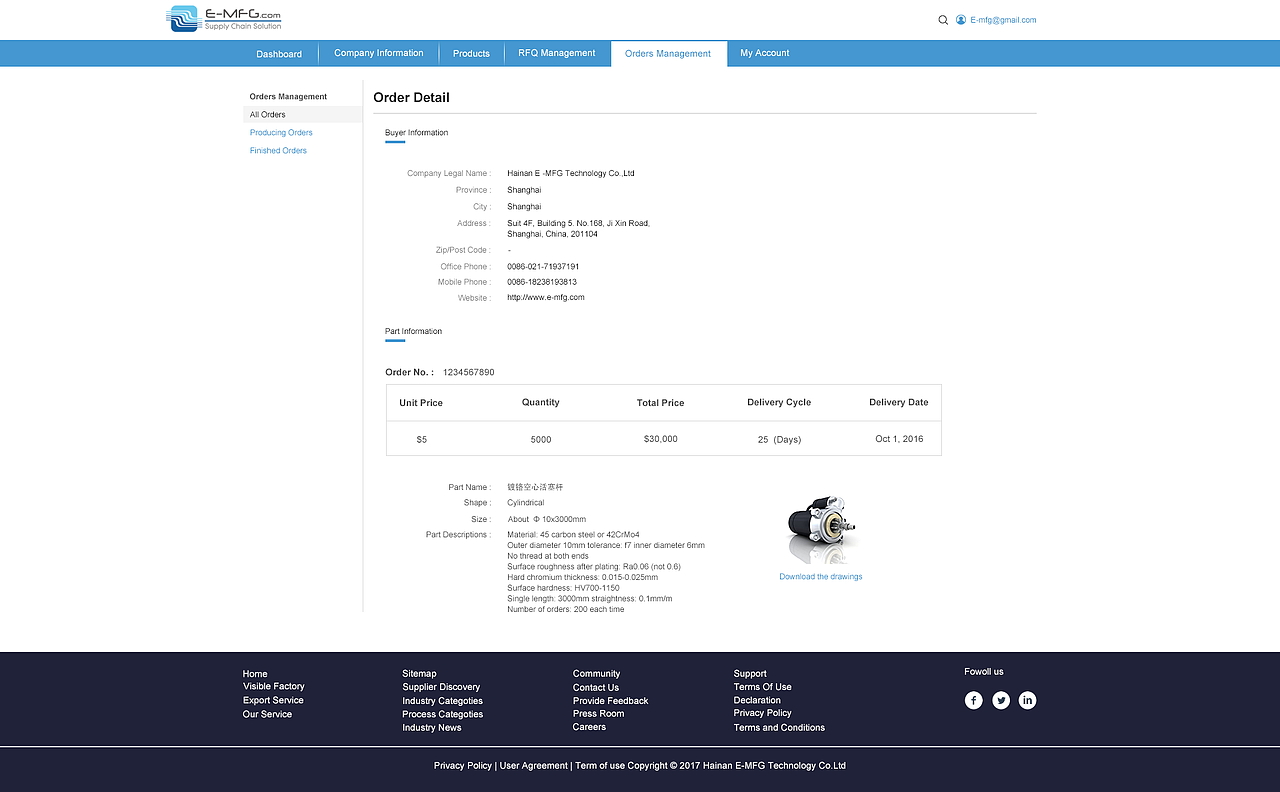Open the Company Information tab

(x=379, y=54)
